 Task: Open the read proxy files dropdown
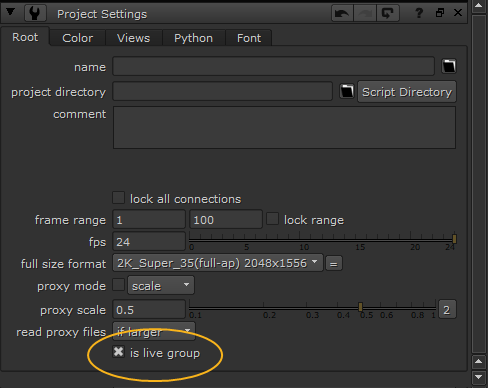coord(154,331)
